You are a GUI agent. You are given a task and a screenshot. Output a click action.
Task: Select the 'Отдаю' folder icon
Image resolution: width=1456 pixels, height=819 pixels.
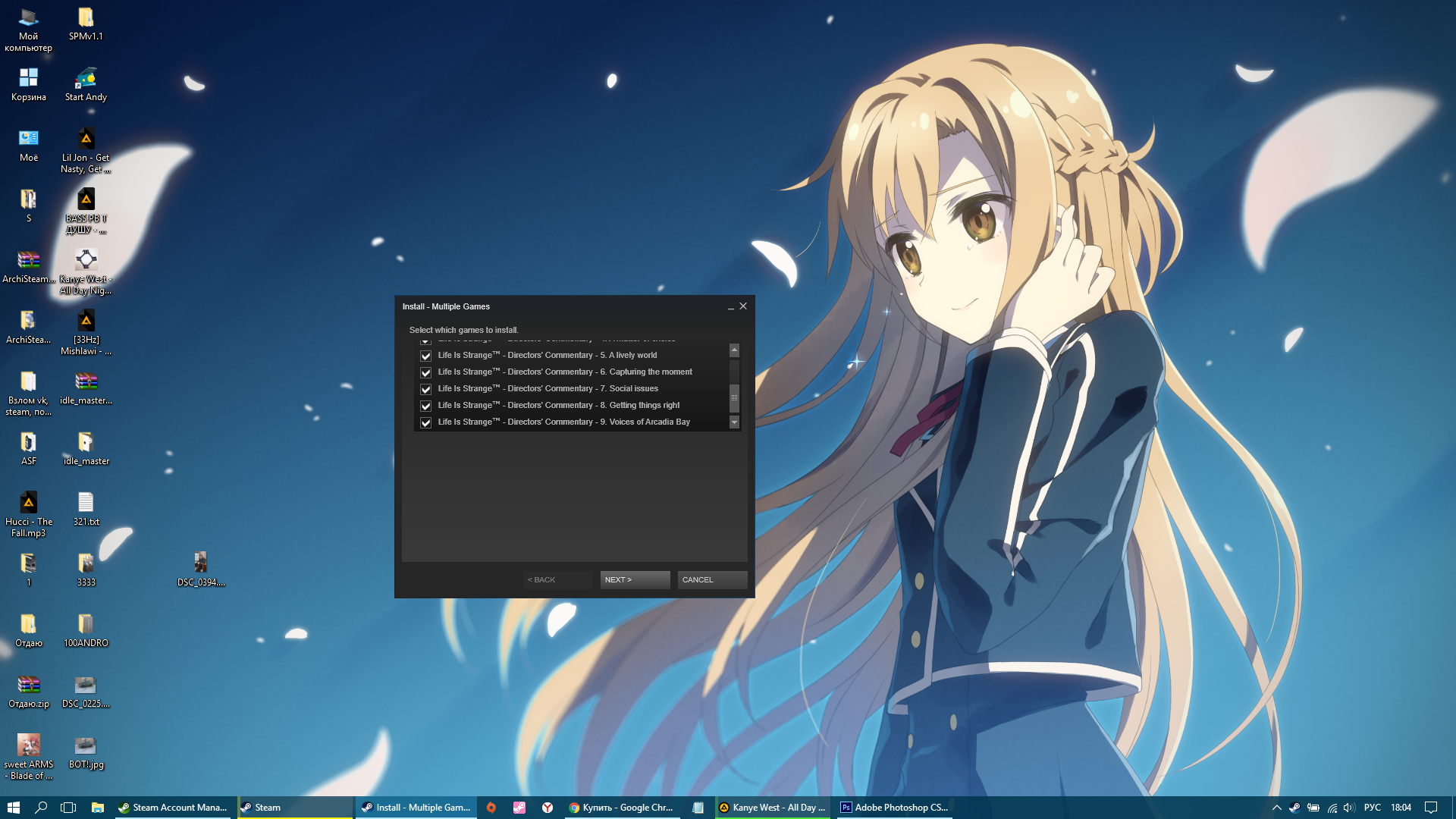29,630
